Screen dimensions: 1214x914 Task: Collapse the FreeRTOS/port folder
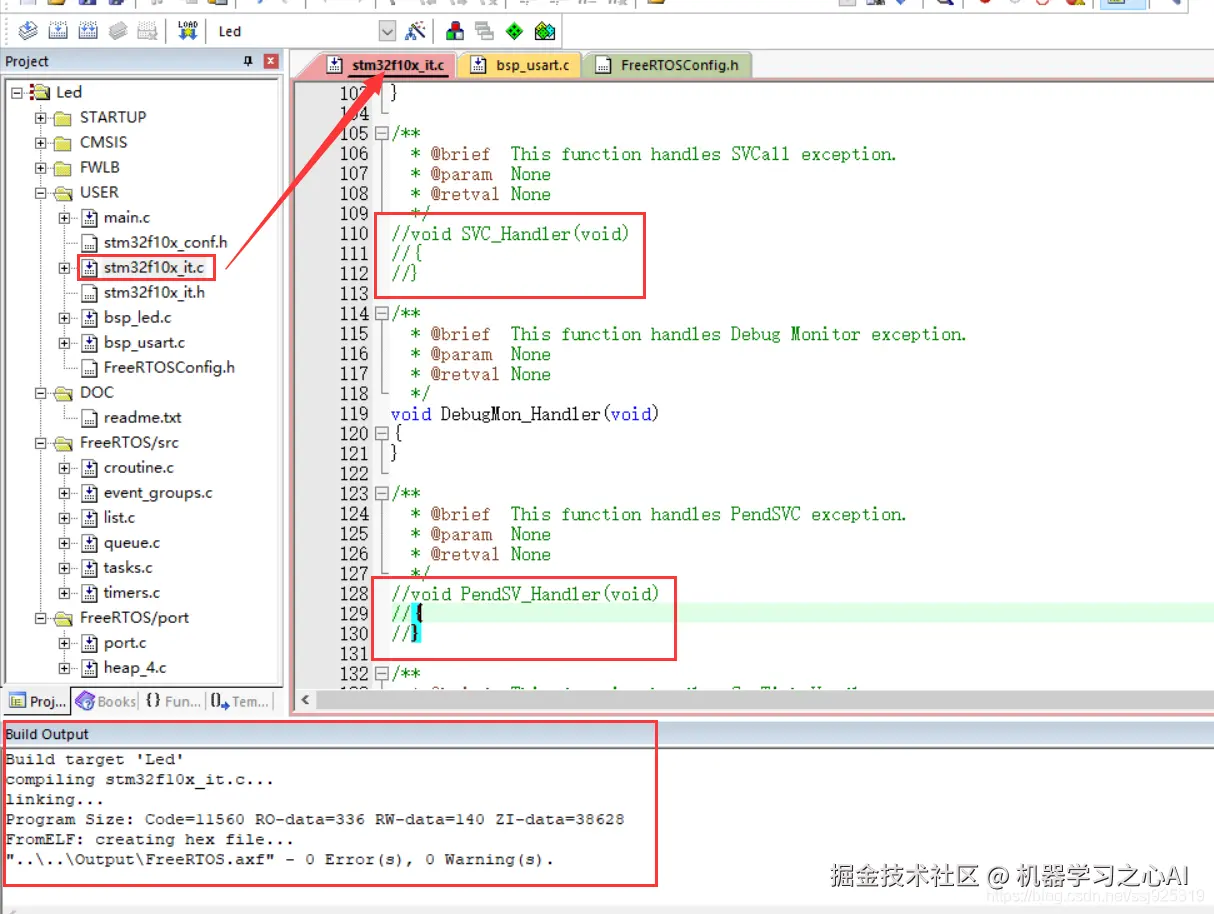[41, 617]
